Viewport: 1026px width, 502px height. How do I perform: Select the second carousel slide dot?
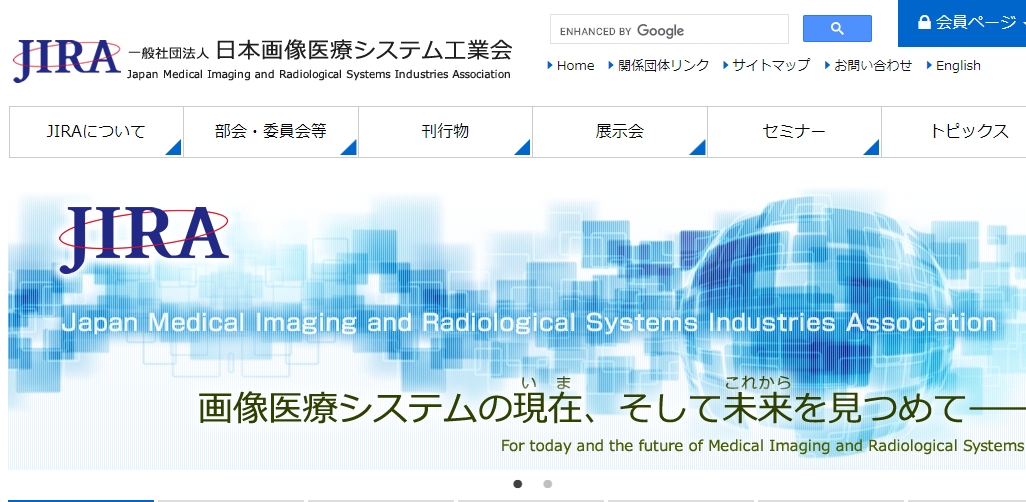click(548, 484)
